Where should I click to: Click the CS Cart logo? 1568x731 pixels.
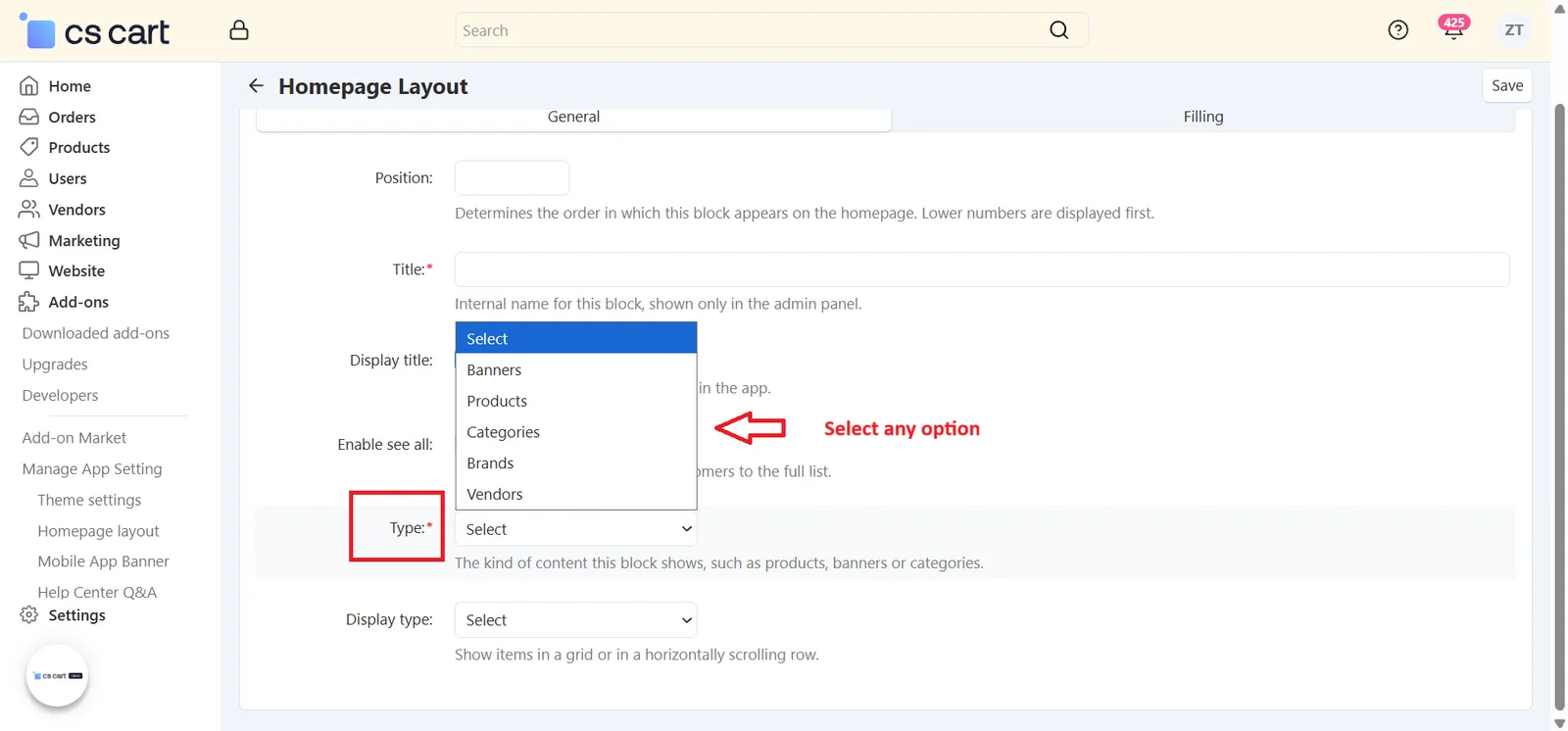point(95,31)
